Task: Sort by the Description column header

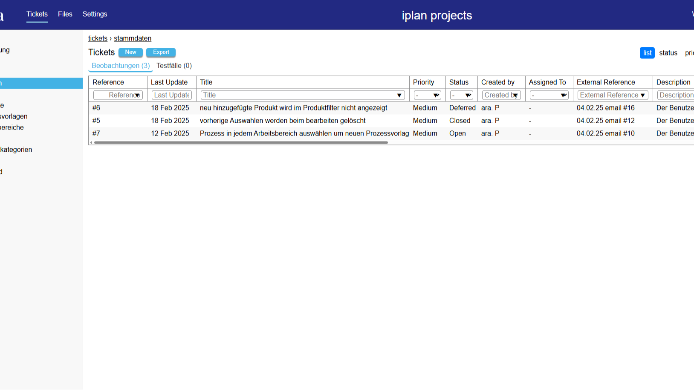Action: [673, 82]
